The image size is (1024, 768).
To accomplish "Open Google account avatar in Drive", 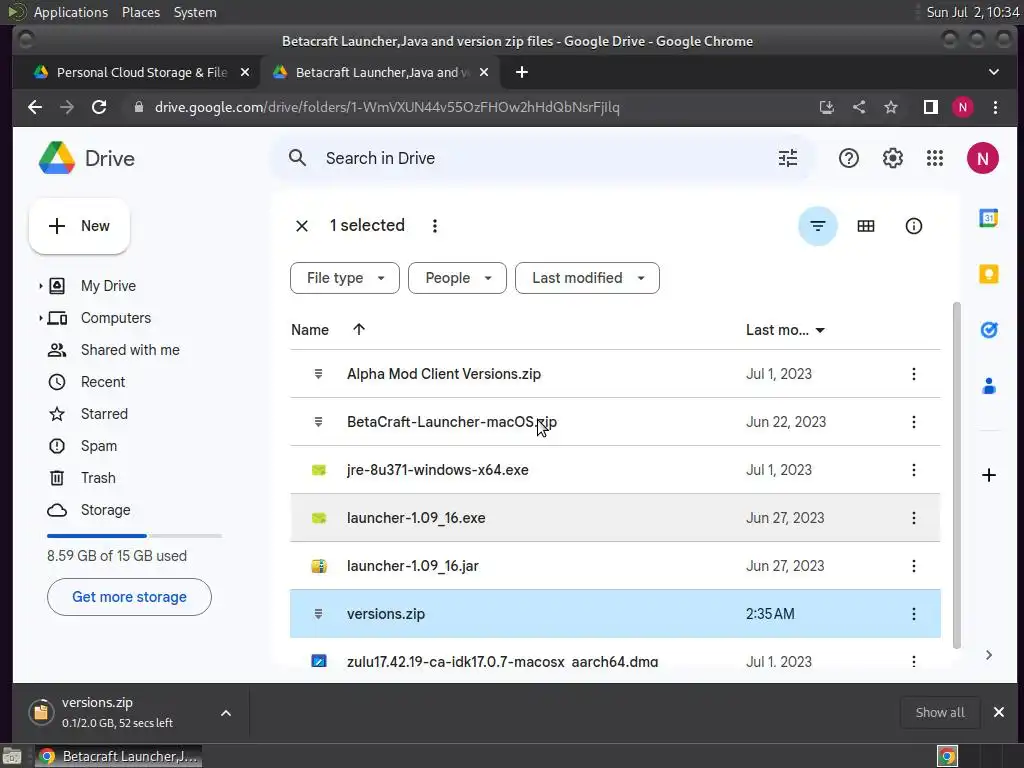I will click(982, 158).
